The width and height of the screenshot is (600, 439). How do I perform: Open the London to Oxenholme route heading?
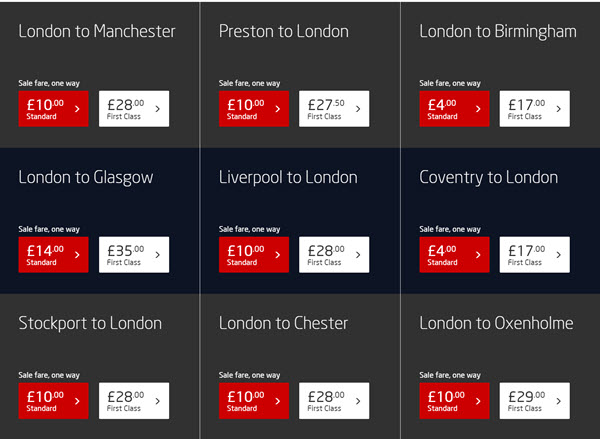coord(496,323)
